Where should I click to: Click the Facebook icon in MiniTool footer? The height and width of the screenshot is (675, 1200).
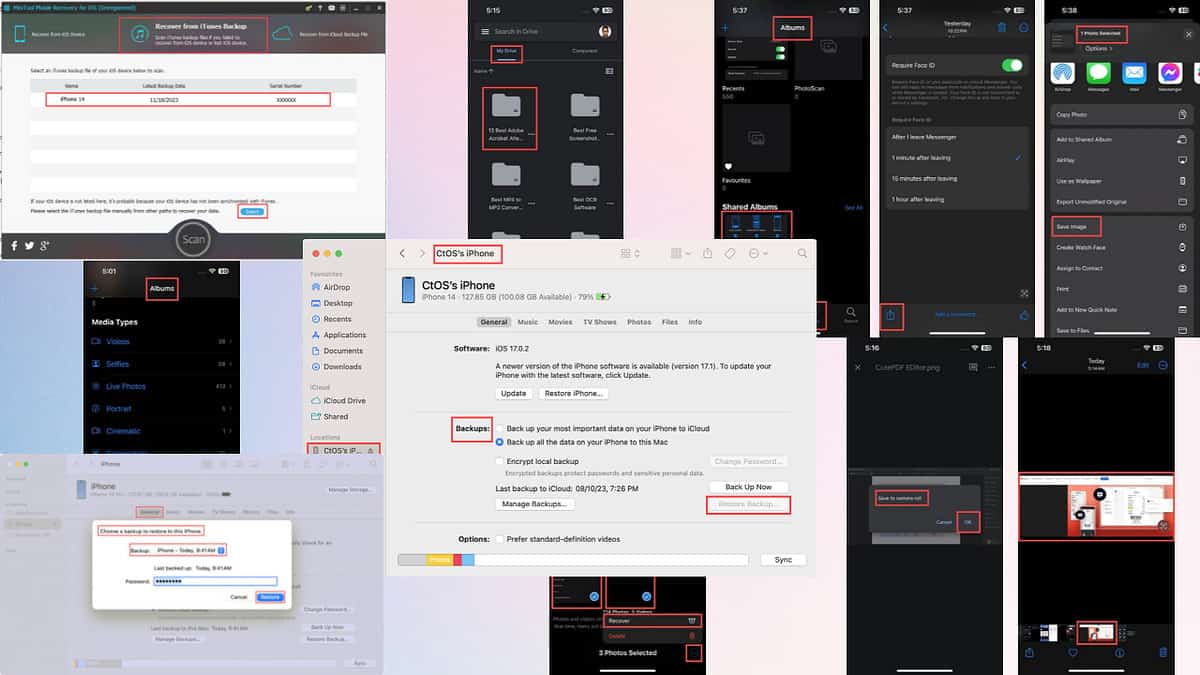(15, 245)
